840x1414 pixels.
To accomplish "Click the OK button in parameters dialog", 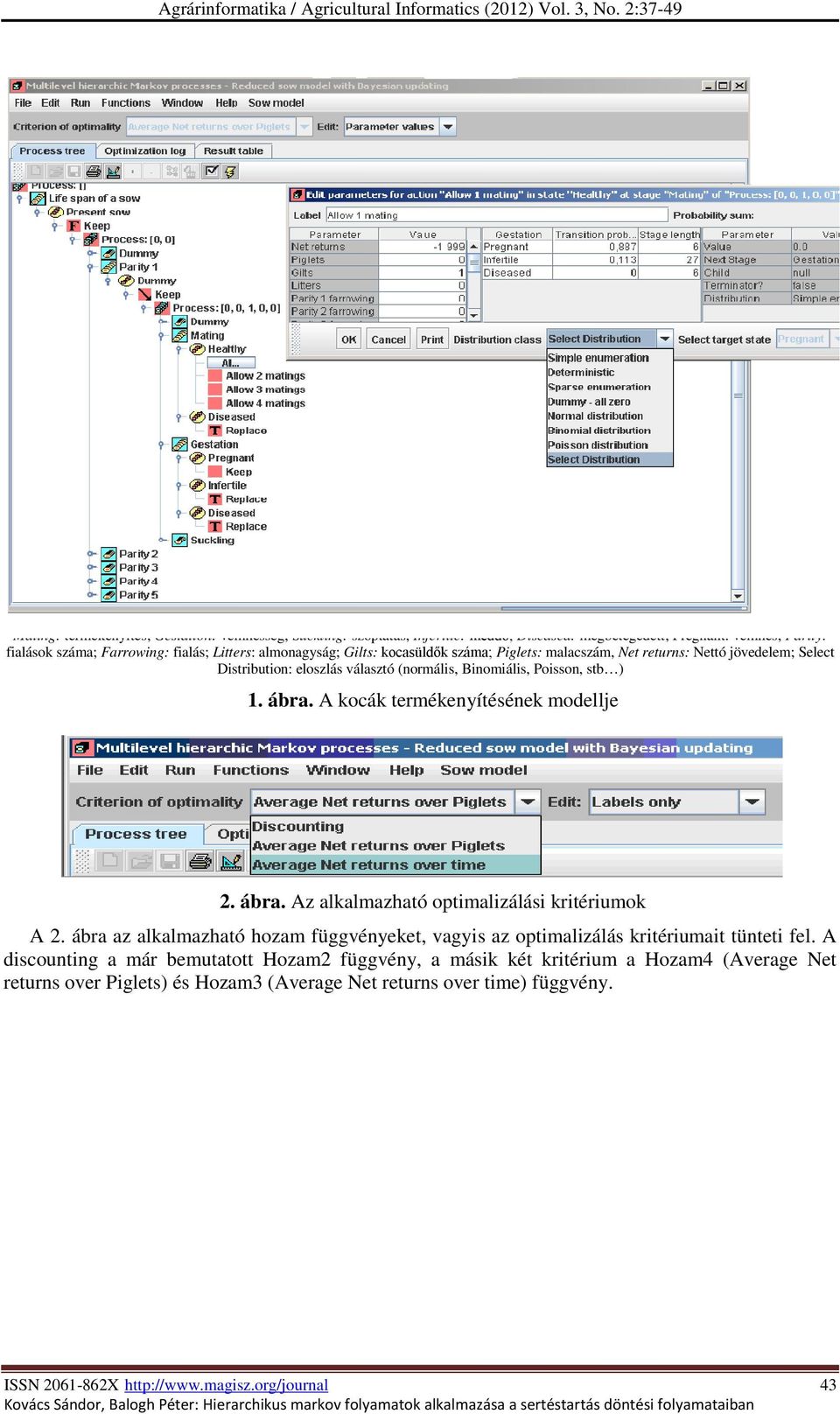I will tap(349, 339).
